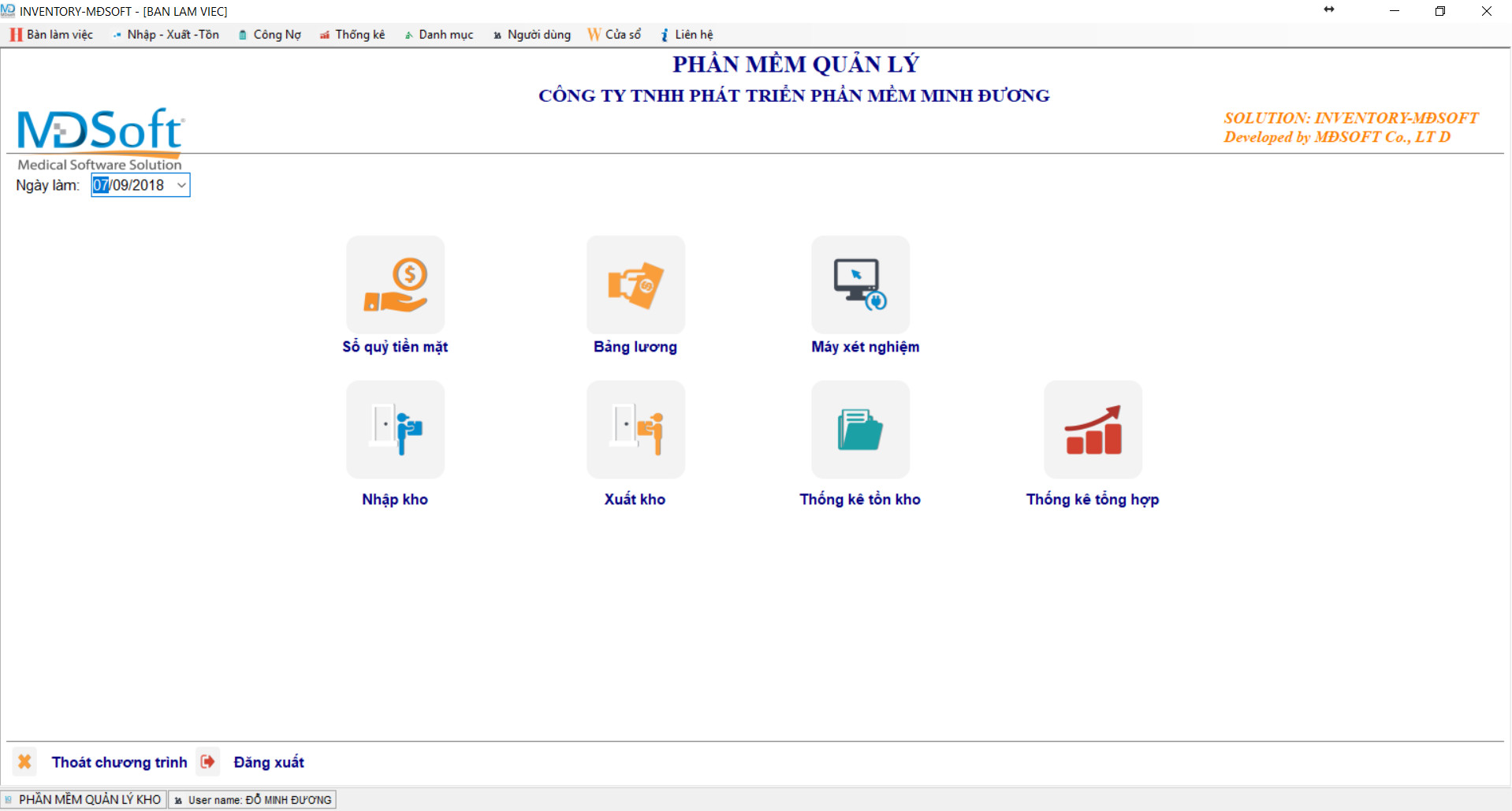Open the Công Nợ menu

pyautogui.click(x=270, y=35)
